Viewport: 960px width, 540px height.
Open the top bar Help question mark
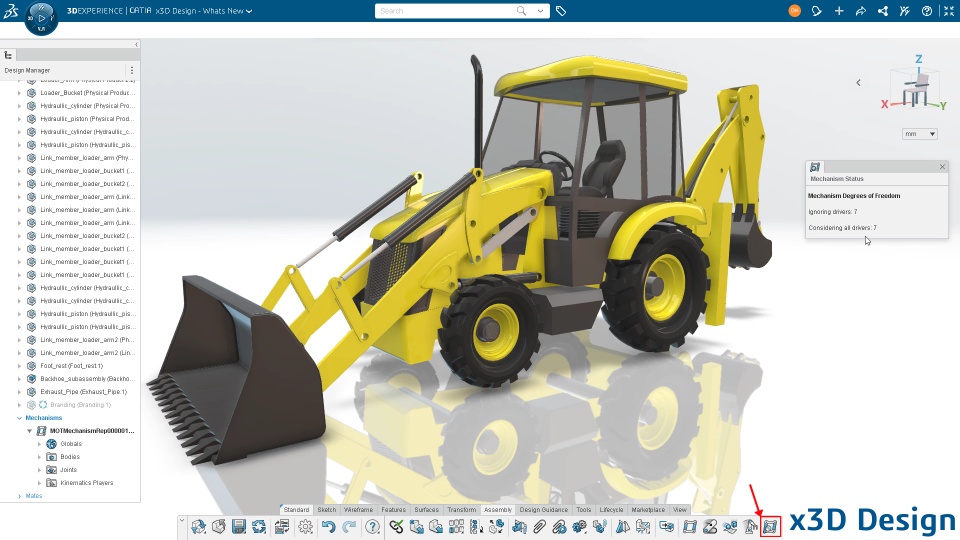point(927,11)
